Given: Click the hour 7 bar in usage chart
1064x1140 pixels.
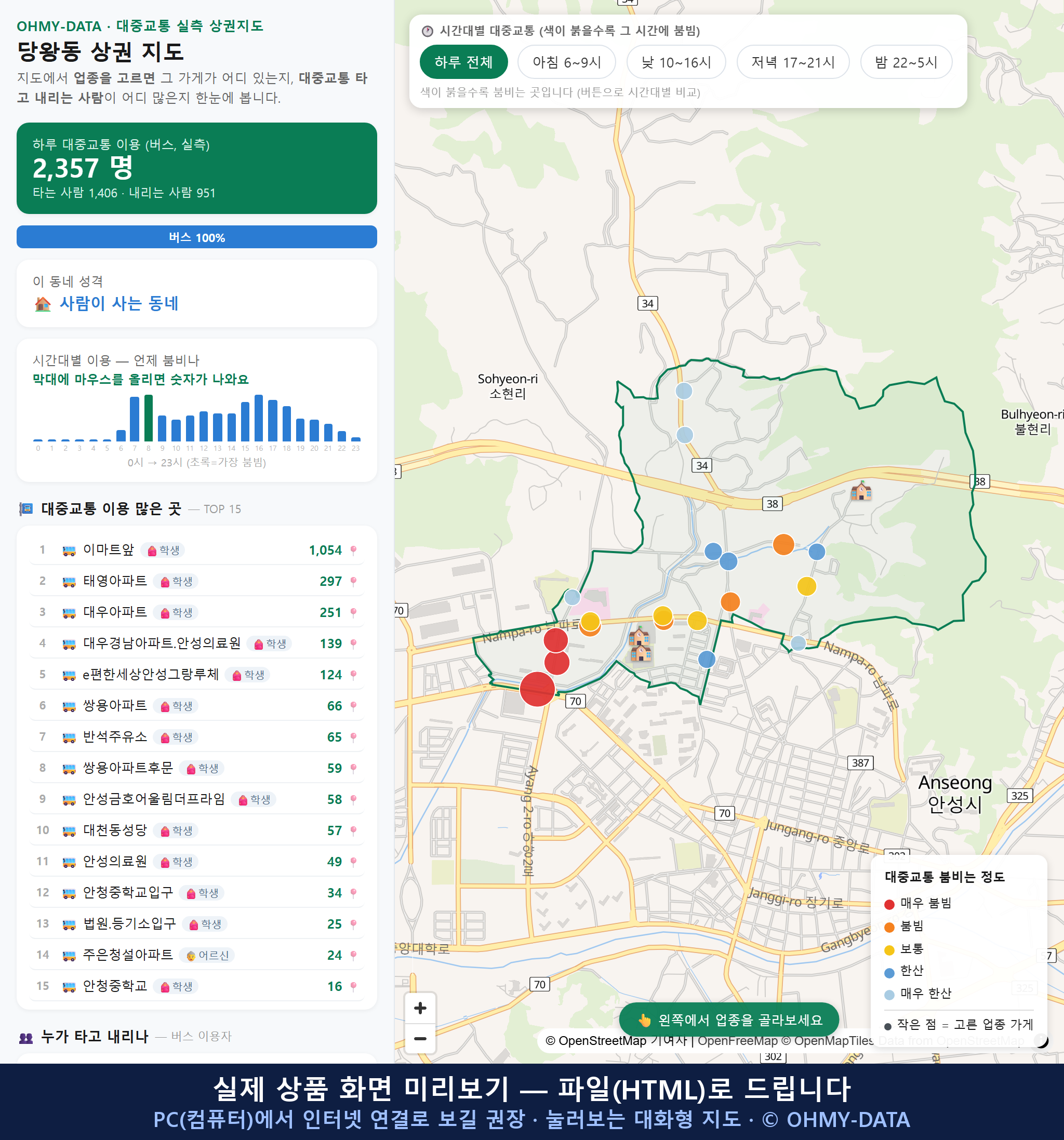Looking at the screenshot, I should tap(135, 419).
